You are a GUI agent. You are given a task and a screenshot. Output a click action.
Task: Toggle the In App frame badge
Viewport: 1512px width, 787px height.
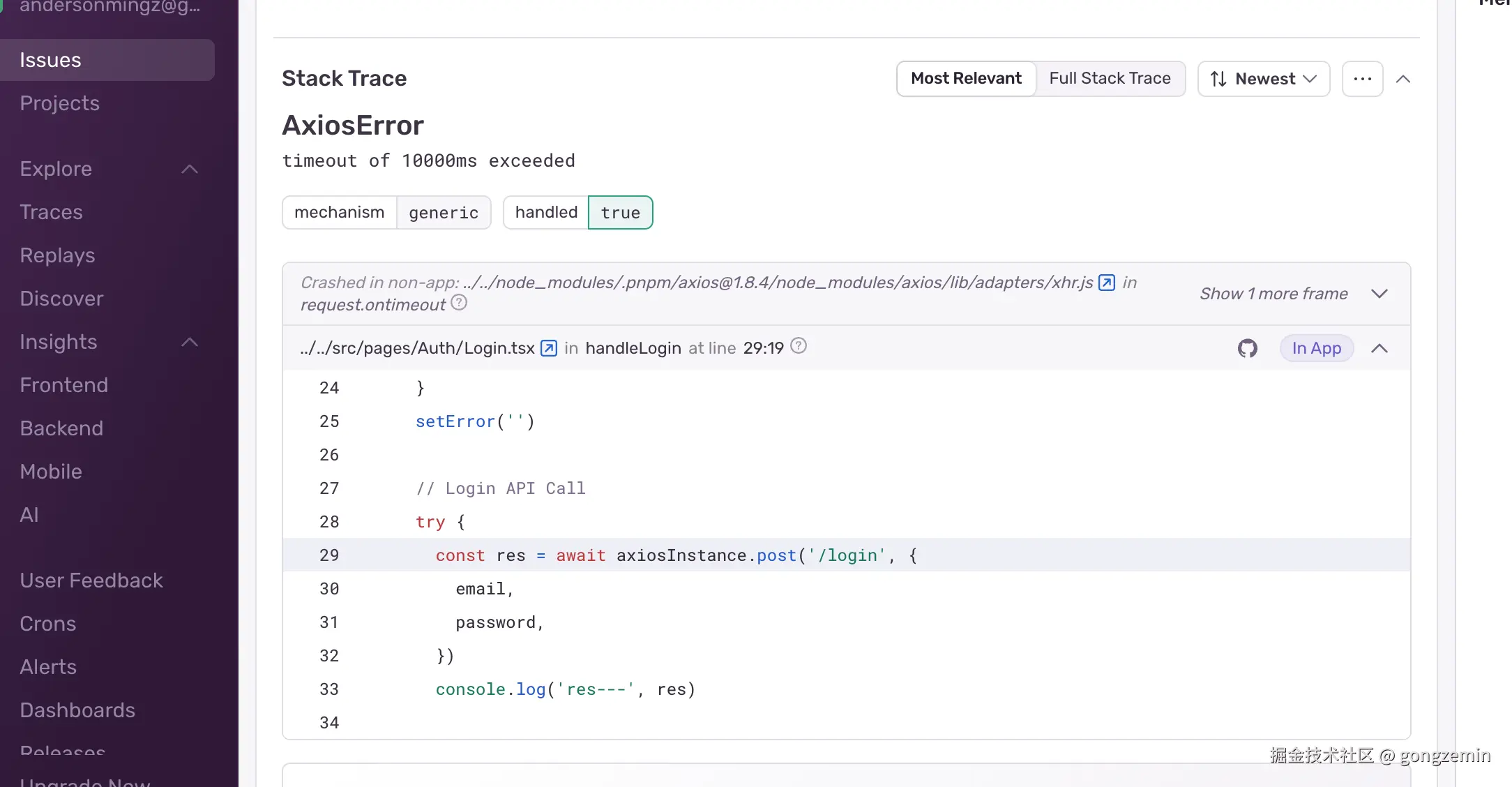[x=1316, y=348]
